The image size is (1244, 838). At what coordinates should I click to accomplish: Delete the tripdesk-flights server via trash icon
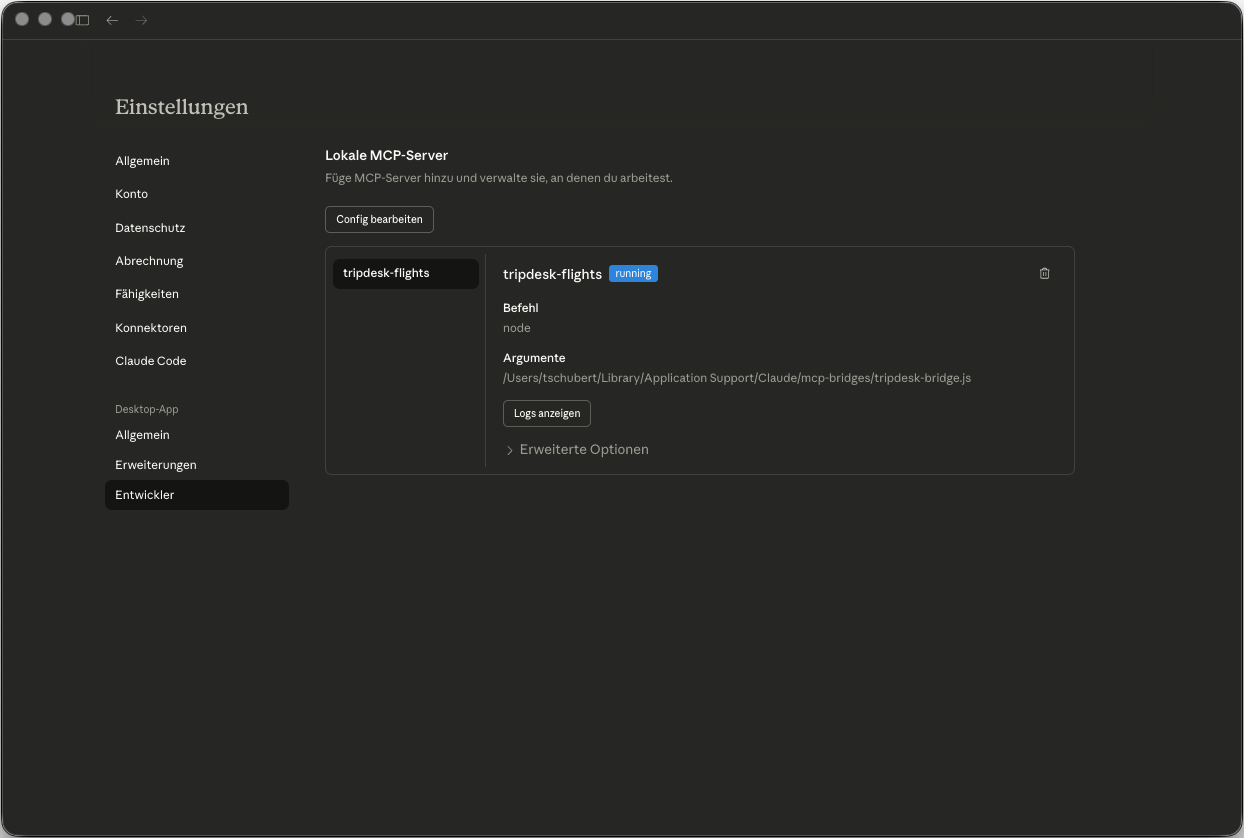click(x=1044, y=273)
